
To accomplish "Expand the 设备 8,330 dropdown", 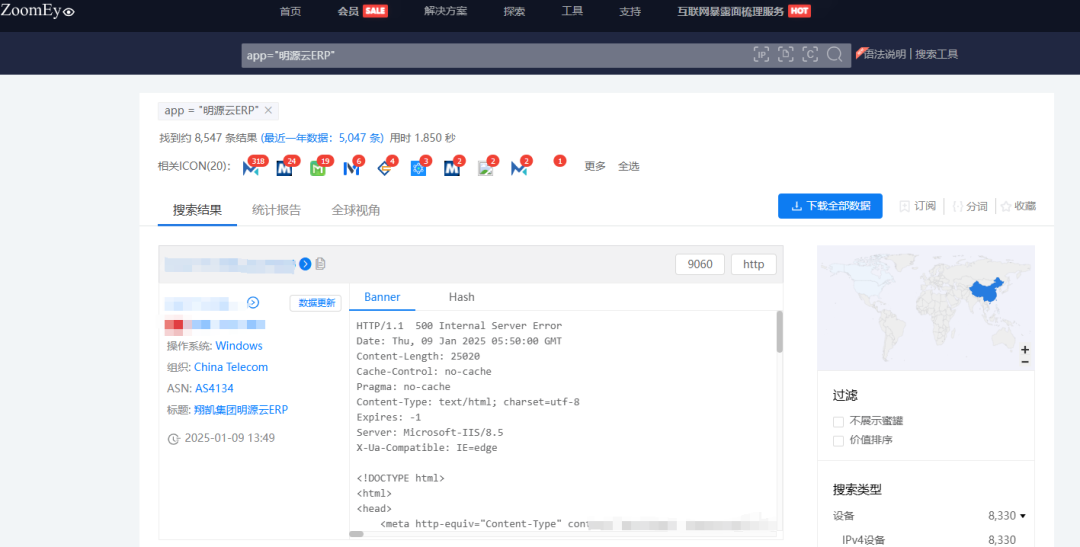I will [1023, 516].
